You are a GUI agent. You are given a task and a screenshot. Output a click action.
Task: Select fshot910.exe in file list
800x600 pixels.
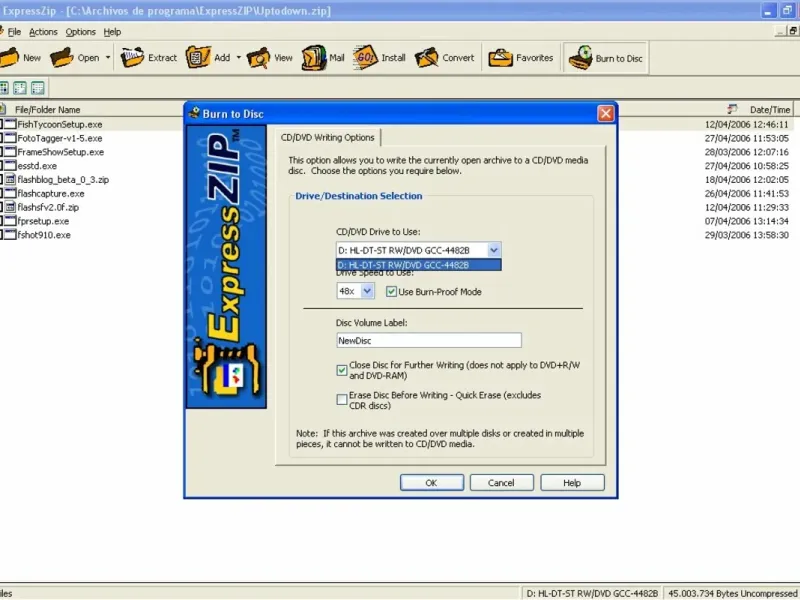[44, 235]
